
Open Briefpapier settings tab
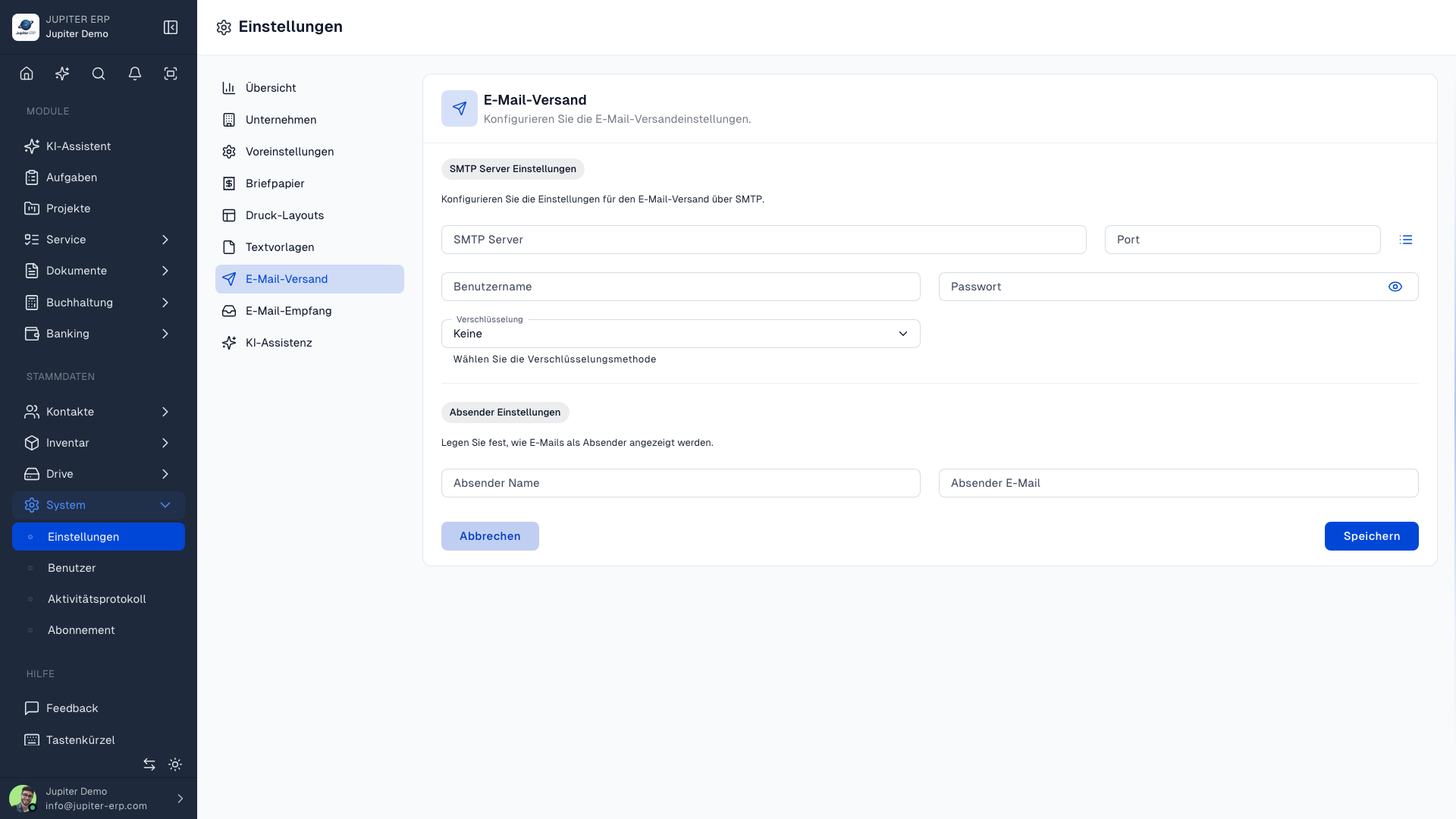(309, 184)
